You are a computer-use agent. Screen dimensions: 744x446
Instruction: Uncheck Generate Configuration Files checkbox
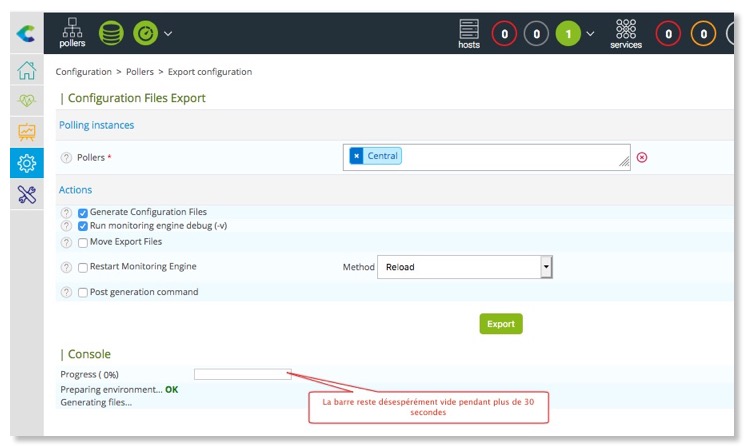coord(83,213)
